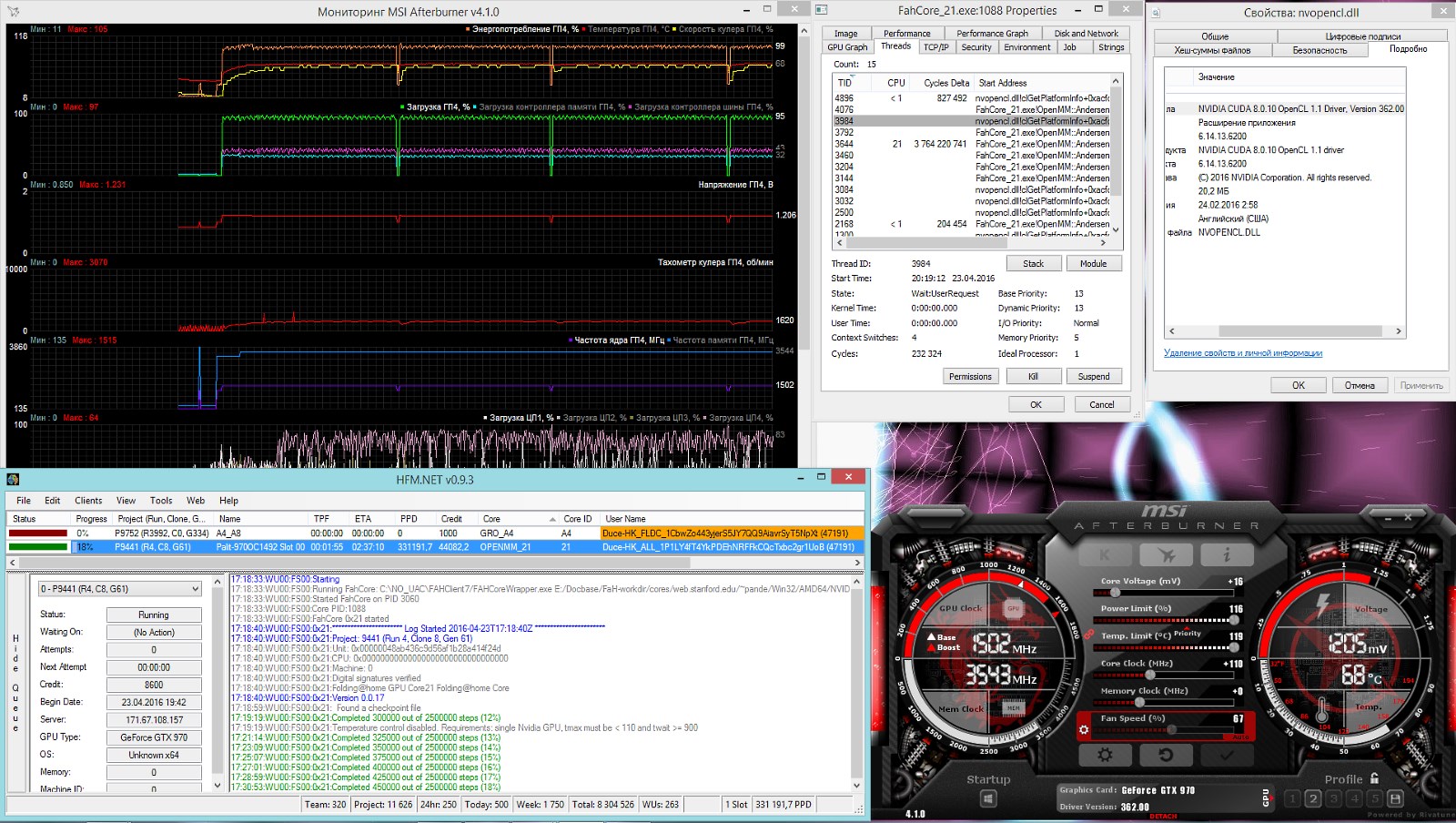Load Afterburner profile slot 5
The width and height of the screenshot is (1456, 823).
point(1375,798)
